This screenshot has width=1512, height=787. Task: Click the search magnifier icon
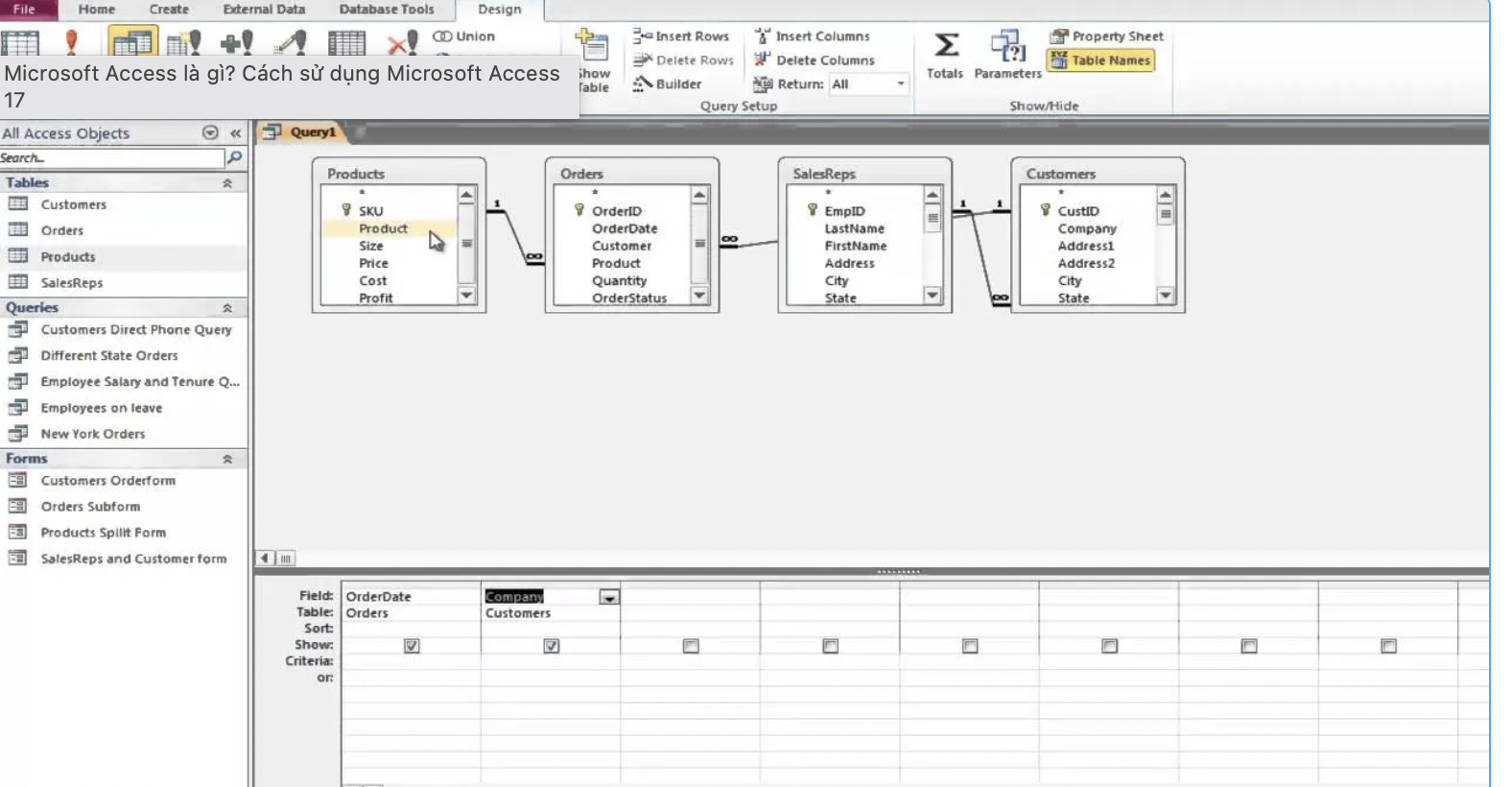[234, 157]
